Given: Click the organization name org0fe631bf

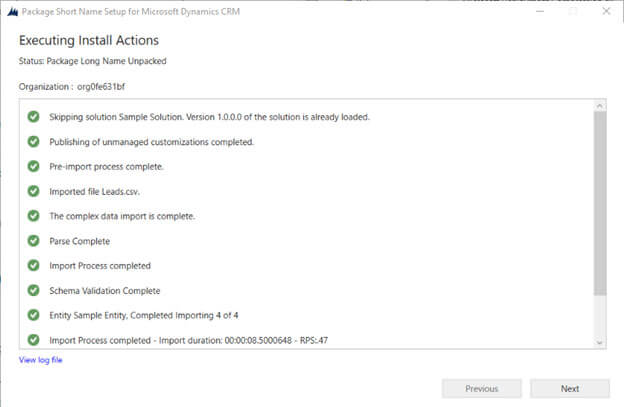Looking at the screenshot, I should click(x=101, y=87).
